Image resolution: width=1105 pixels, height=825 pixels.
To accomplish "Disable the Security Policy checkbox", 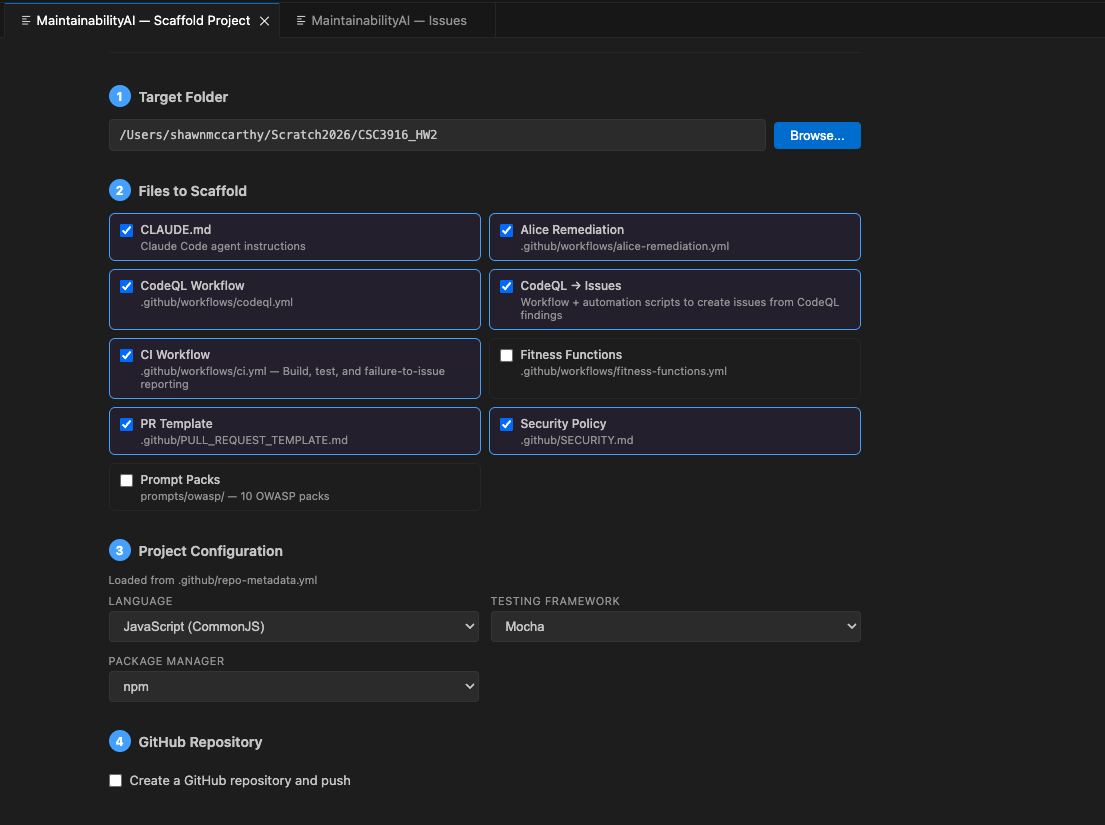I will [x=506, y=424].
